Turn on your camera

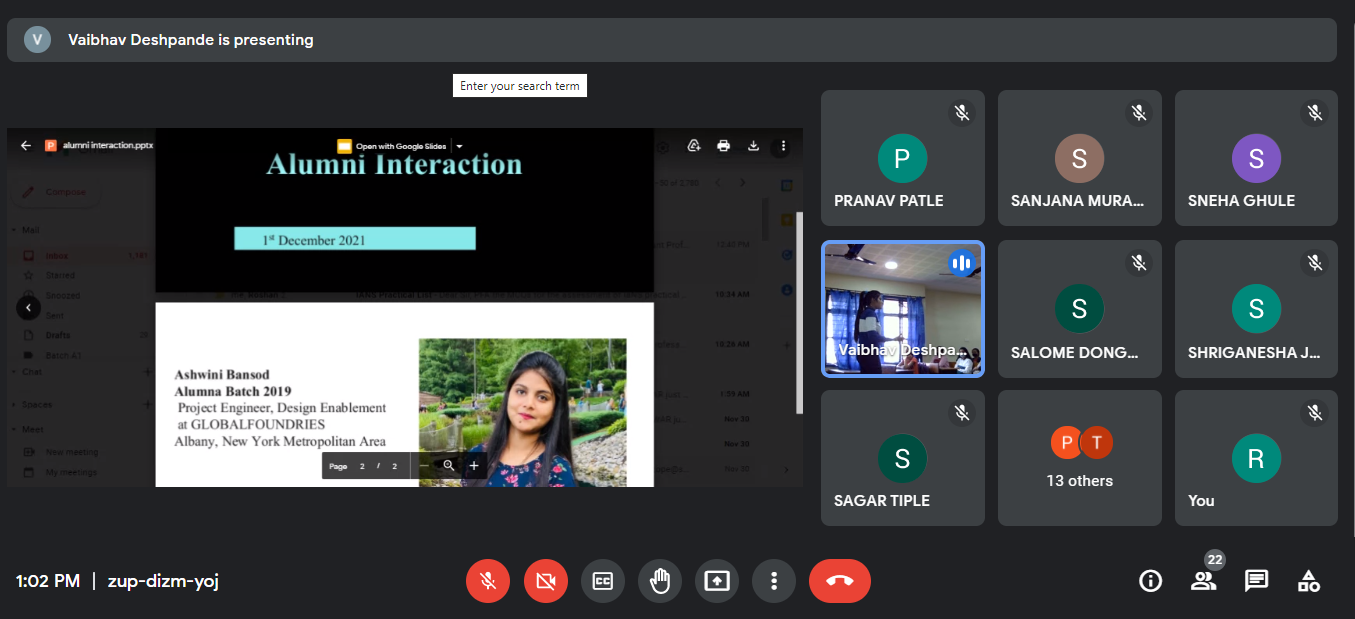click(545, 581)
